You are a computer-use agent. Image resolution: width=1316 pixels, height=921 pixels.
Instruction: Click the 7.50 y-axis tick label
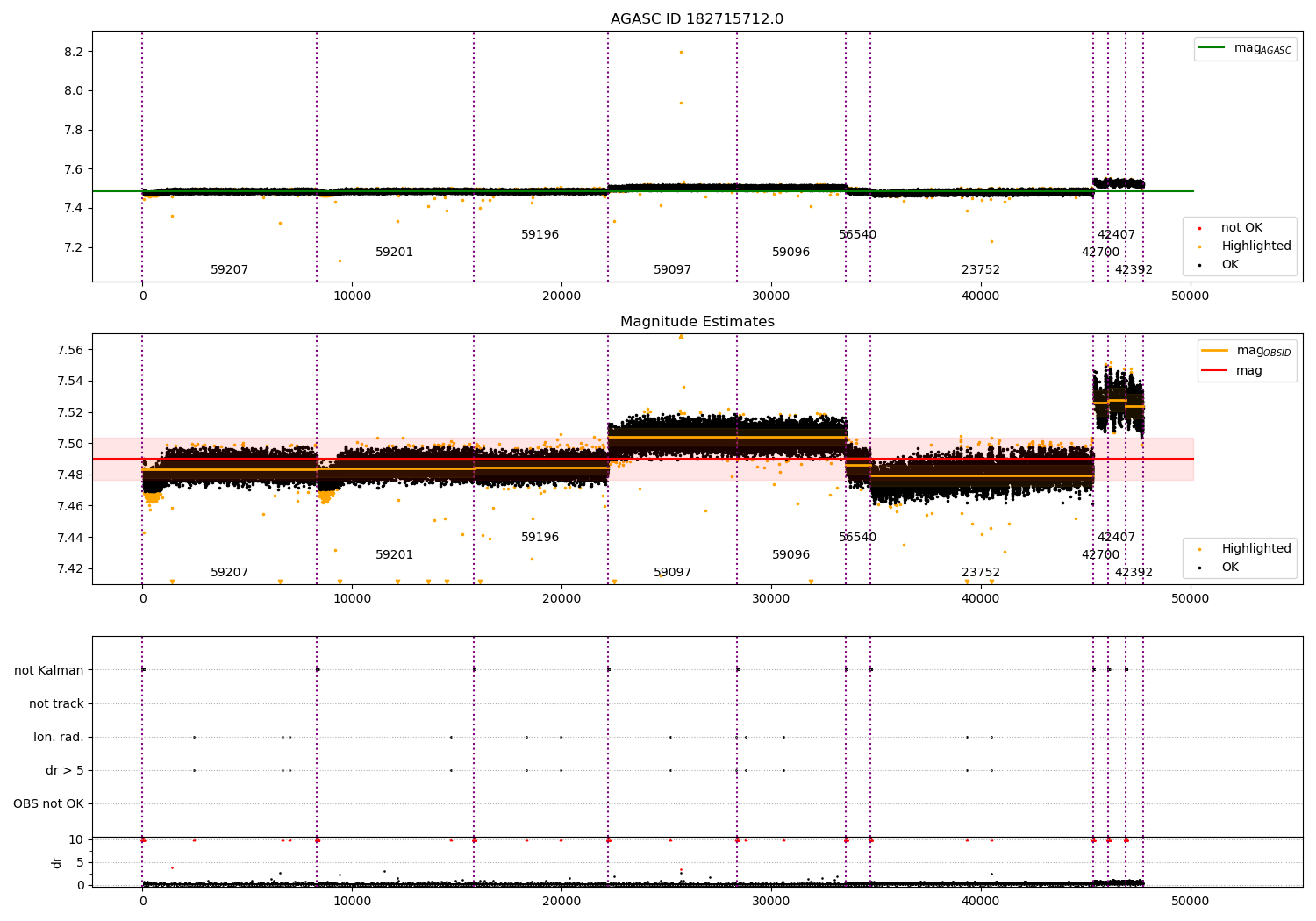pyautogui.click(x=70, y=444)
